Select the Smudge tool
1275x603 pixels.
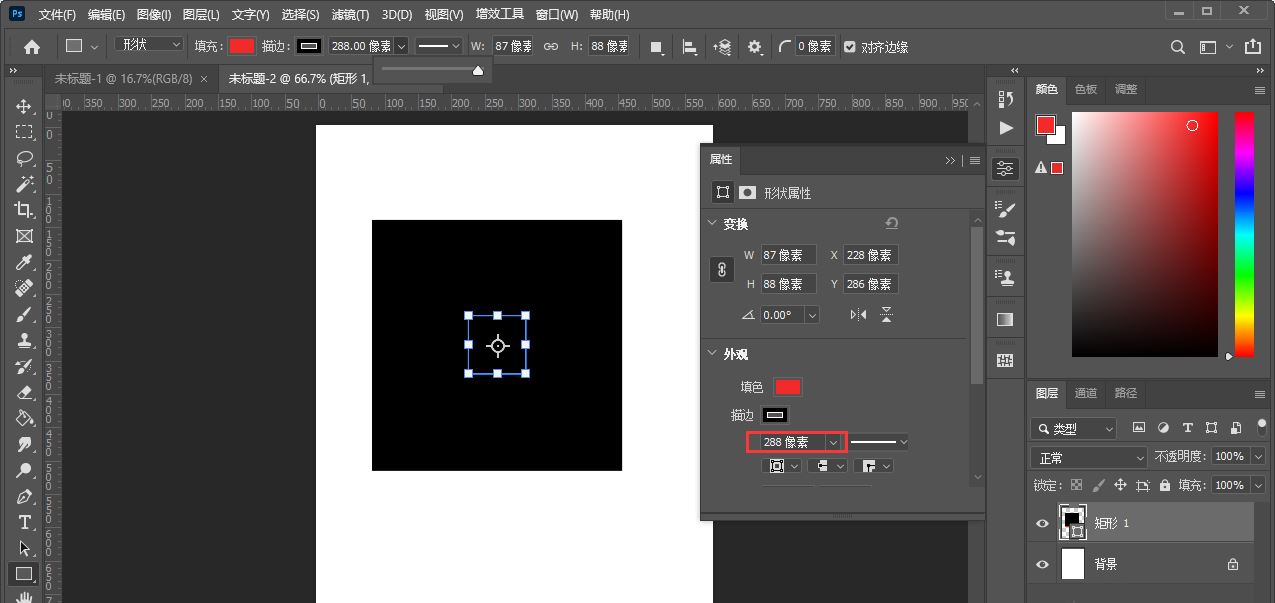tap(24, 444)
